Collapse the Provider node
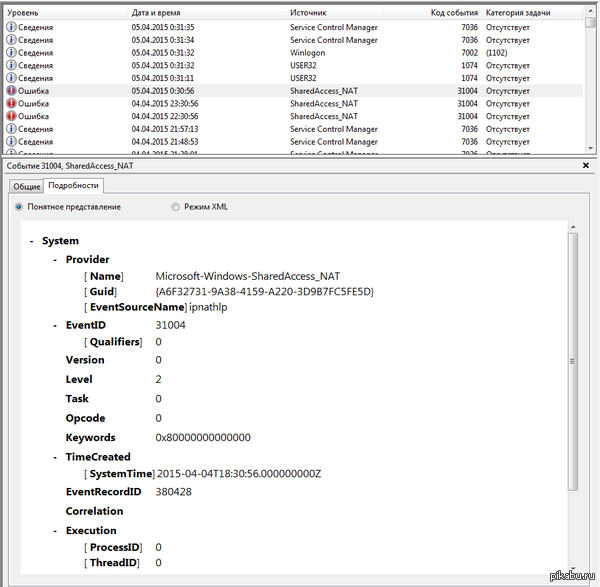 point(55,259)
